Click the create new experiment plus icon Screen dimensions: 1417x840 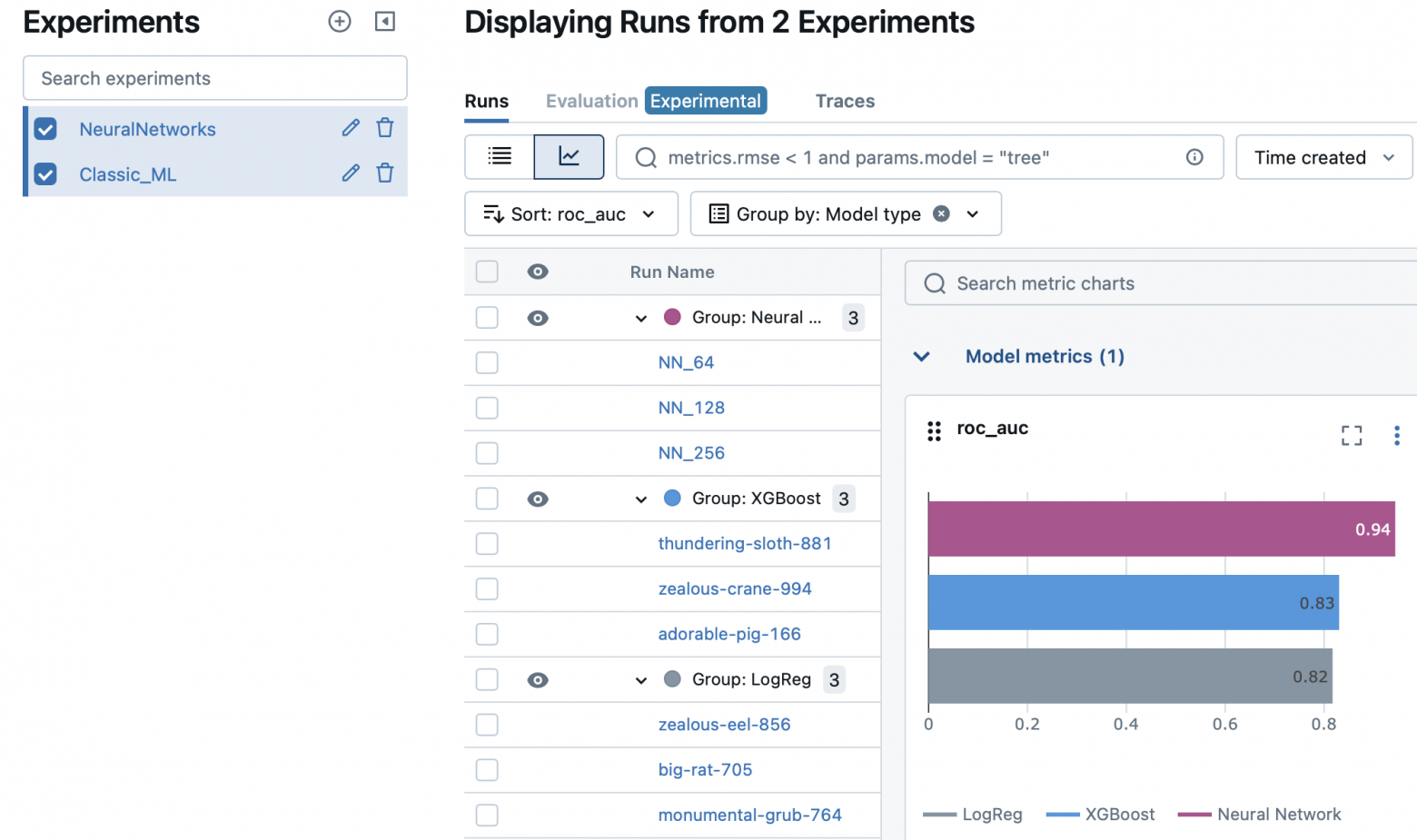click(340, 22)
